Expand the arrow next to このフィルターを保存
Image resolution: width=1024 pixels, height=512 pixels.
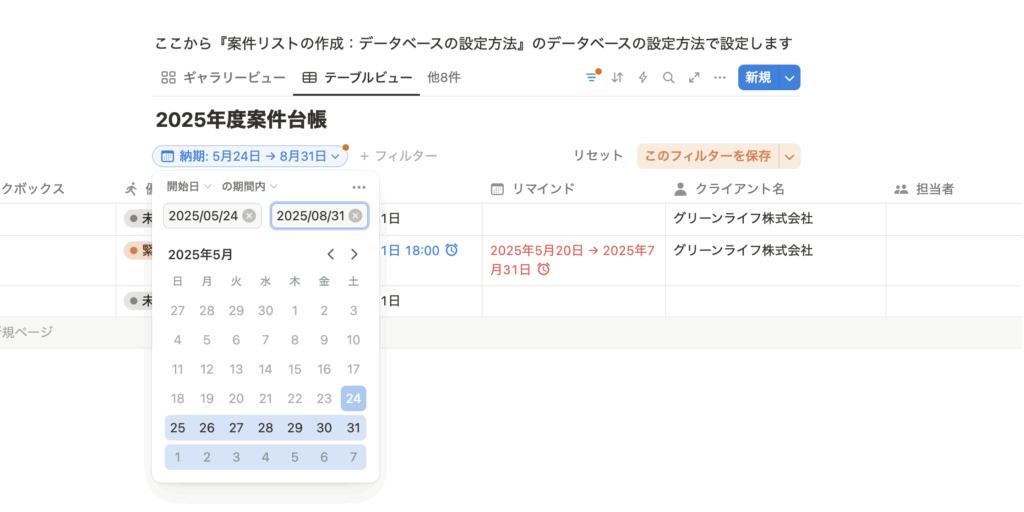click(790, 156)
